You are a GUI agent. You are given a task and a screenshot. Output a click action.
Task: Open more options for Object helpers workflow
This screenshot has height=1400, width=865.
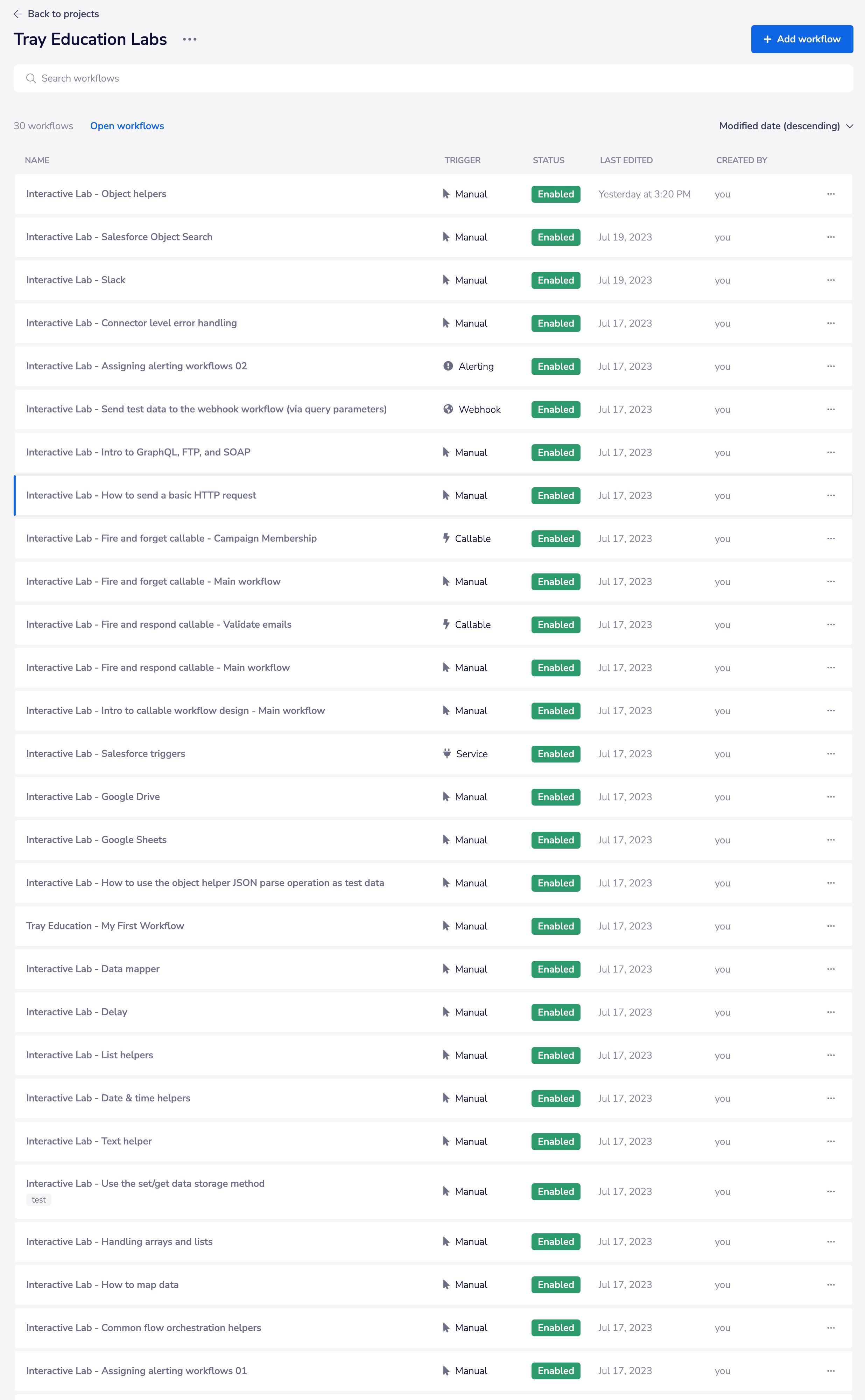coord(831,194)
